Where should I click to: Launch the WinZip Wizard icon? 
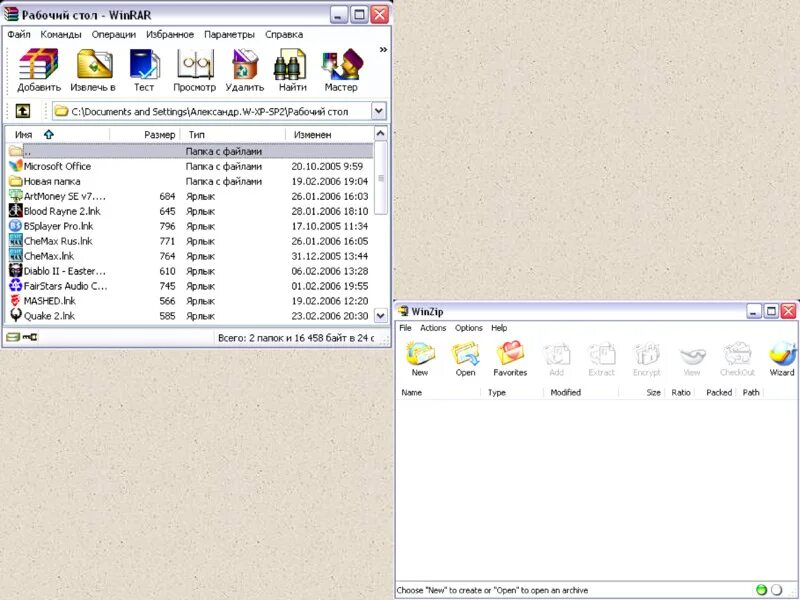[782, 358]
